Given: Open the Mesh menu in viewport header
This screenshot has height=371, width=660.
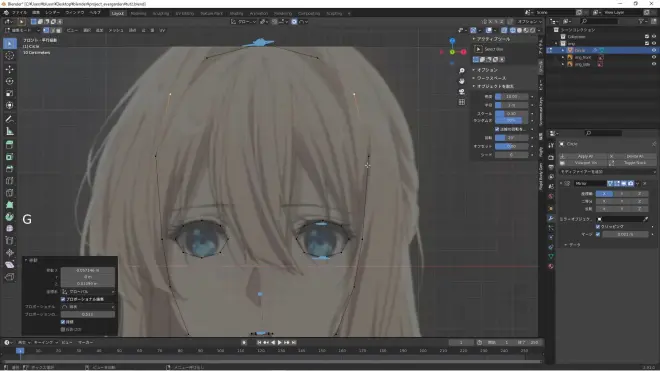Looking at the screenshot, I should coord(116,30).
